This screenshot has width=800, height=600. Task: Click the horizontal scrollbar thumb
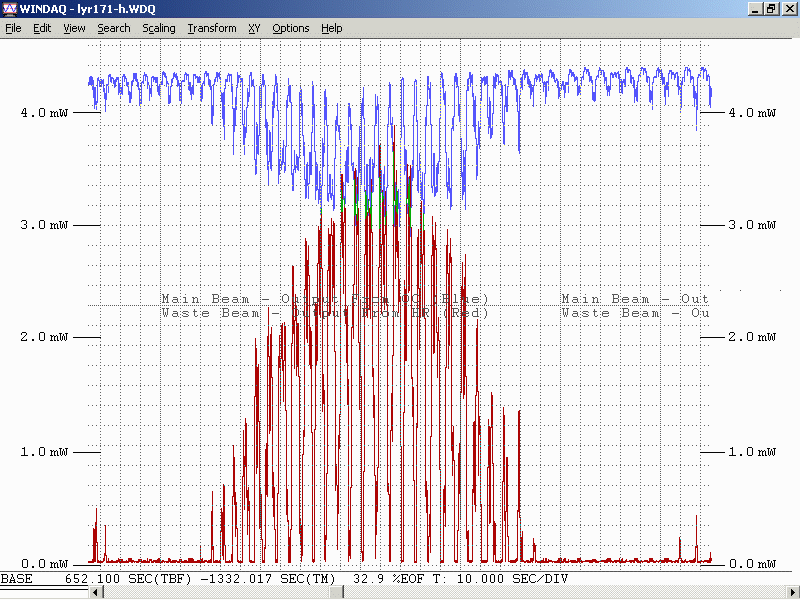point(337,592)
